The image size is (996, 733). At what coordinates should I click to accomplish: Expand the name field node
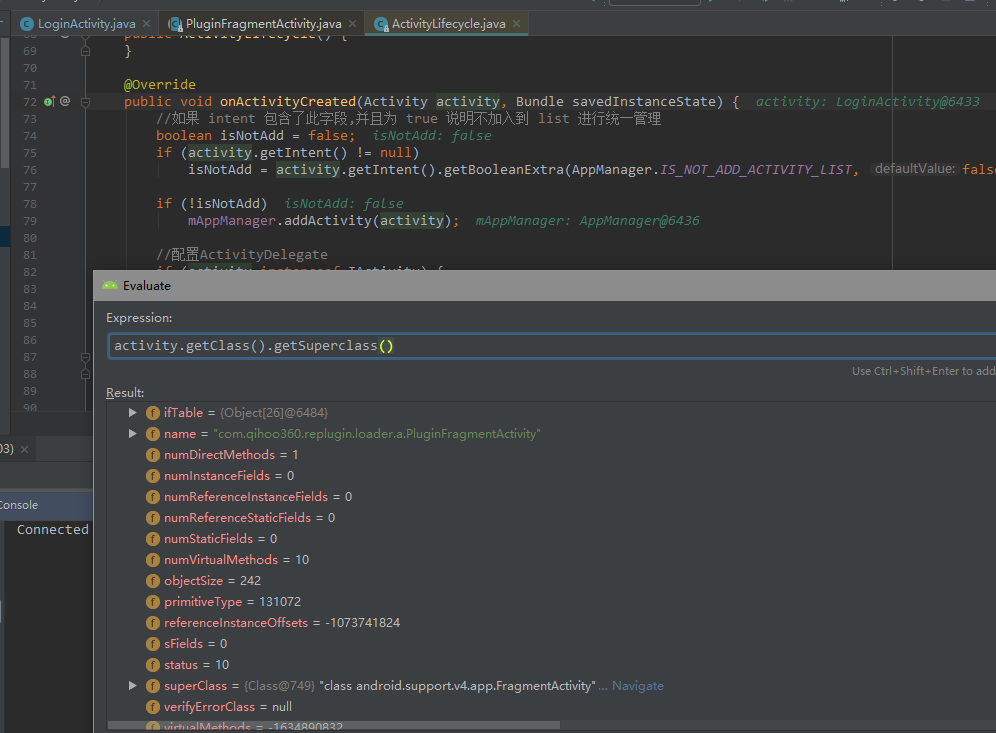(x=133, y=434)
